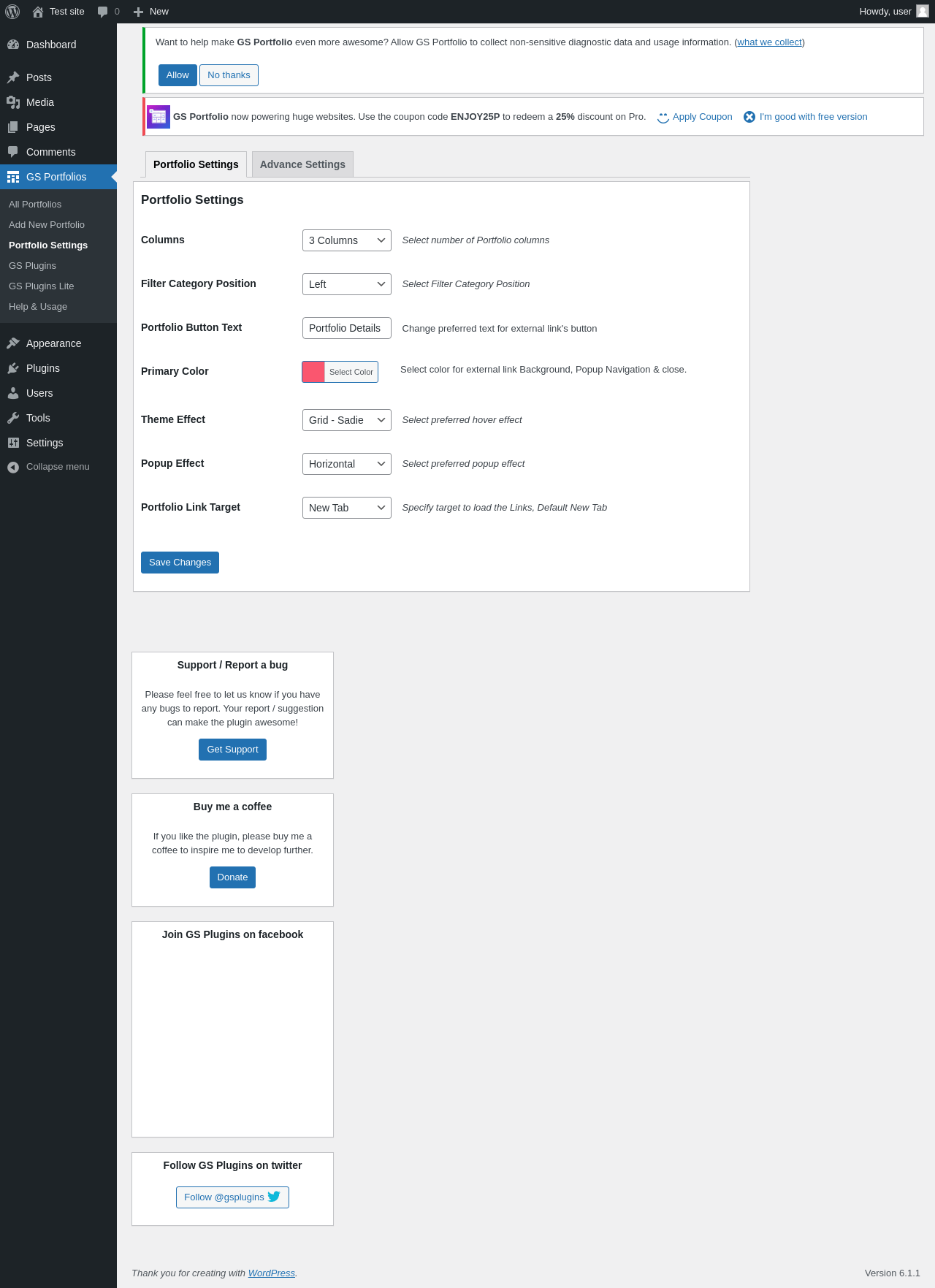
Task: Click the Primary Color red swatch
Action: click(x=313, y=372)
